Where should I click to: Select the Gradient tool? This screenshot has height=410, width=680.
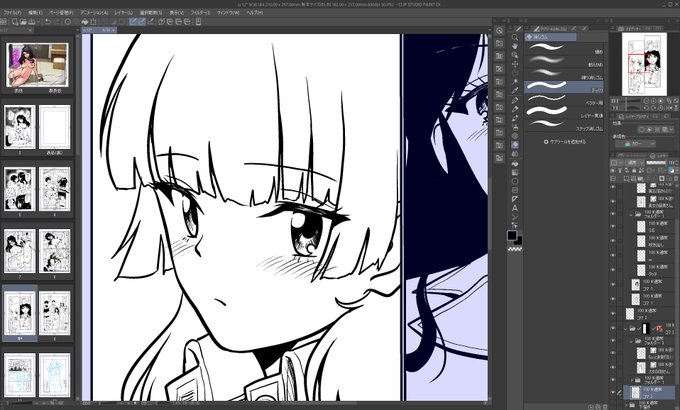pyautogui.click(x=515, y=172)
